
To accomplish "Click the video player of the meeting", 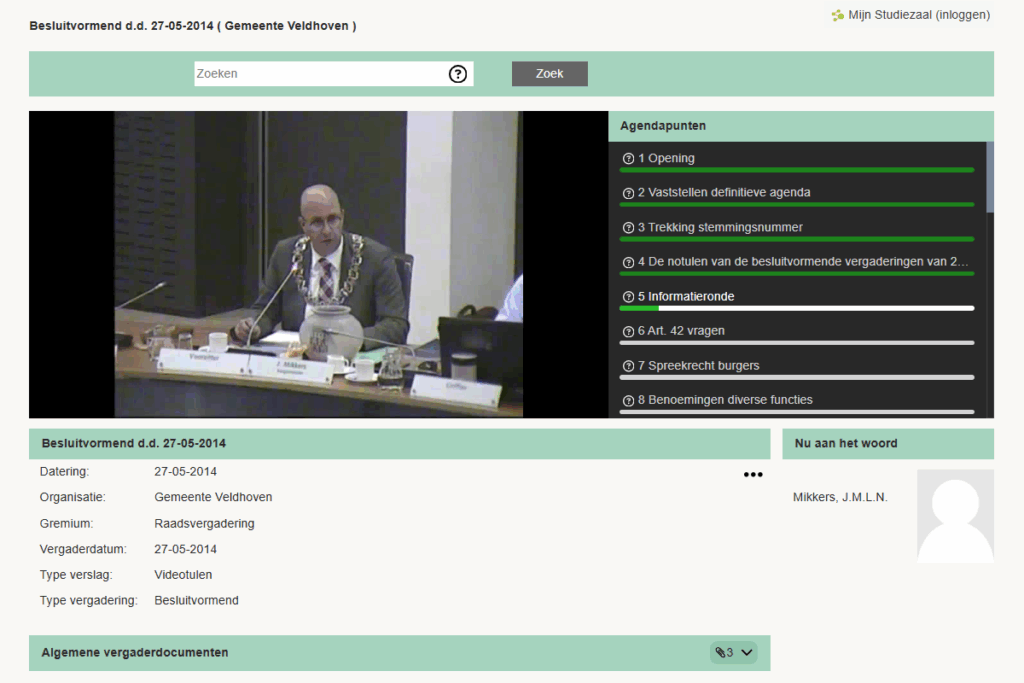I will pos(318,264).
